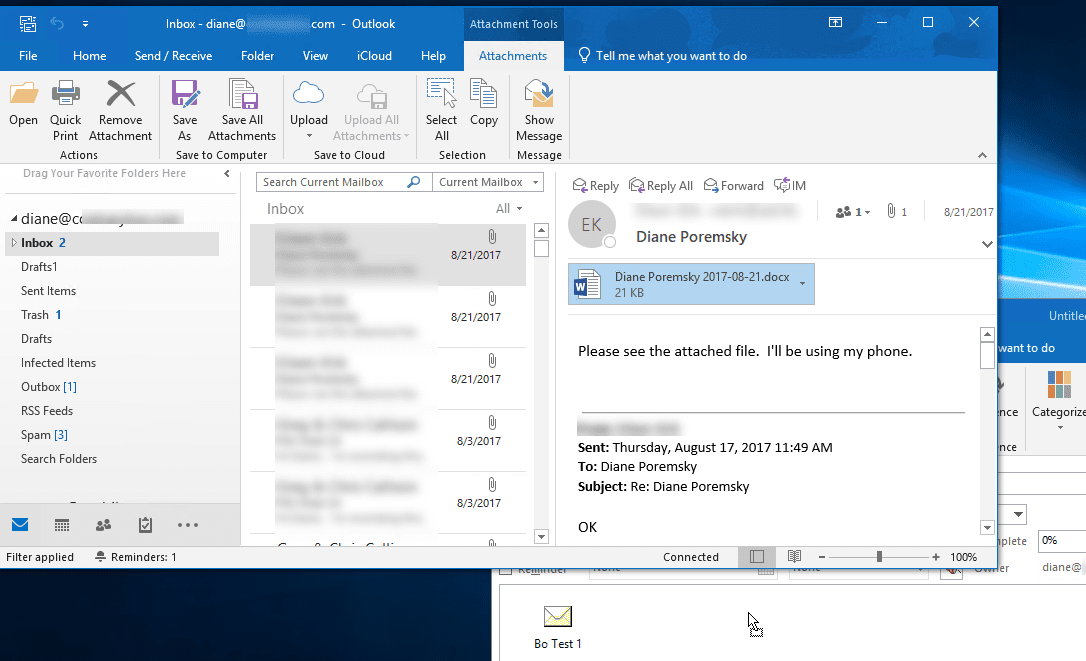Open the docx attachment dropdown arrow
The image size is (1086, 661).
tap(802, 283)
